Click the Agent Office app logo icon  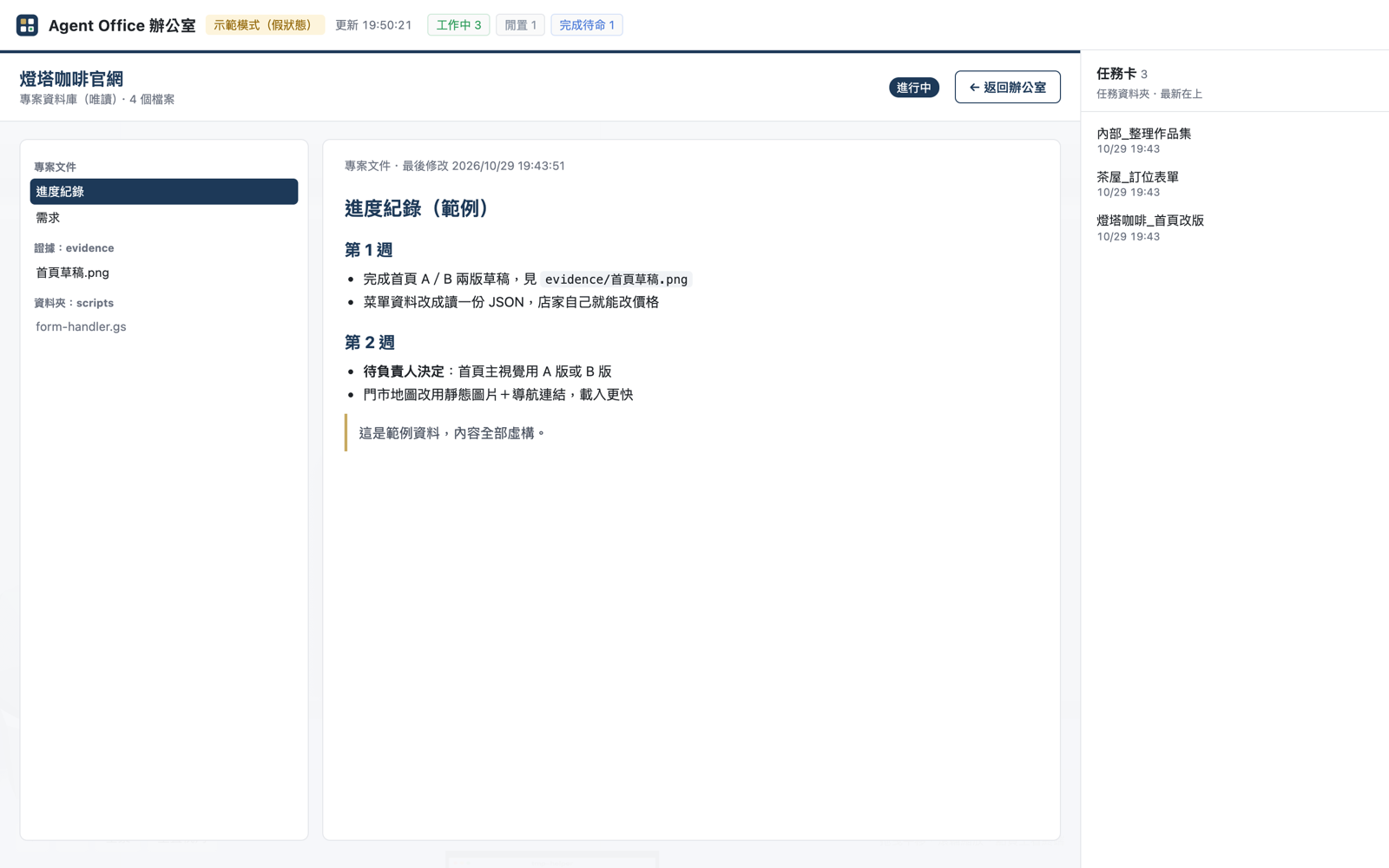[27, 25]
